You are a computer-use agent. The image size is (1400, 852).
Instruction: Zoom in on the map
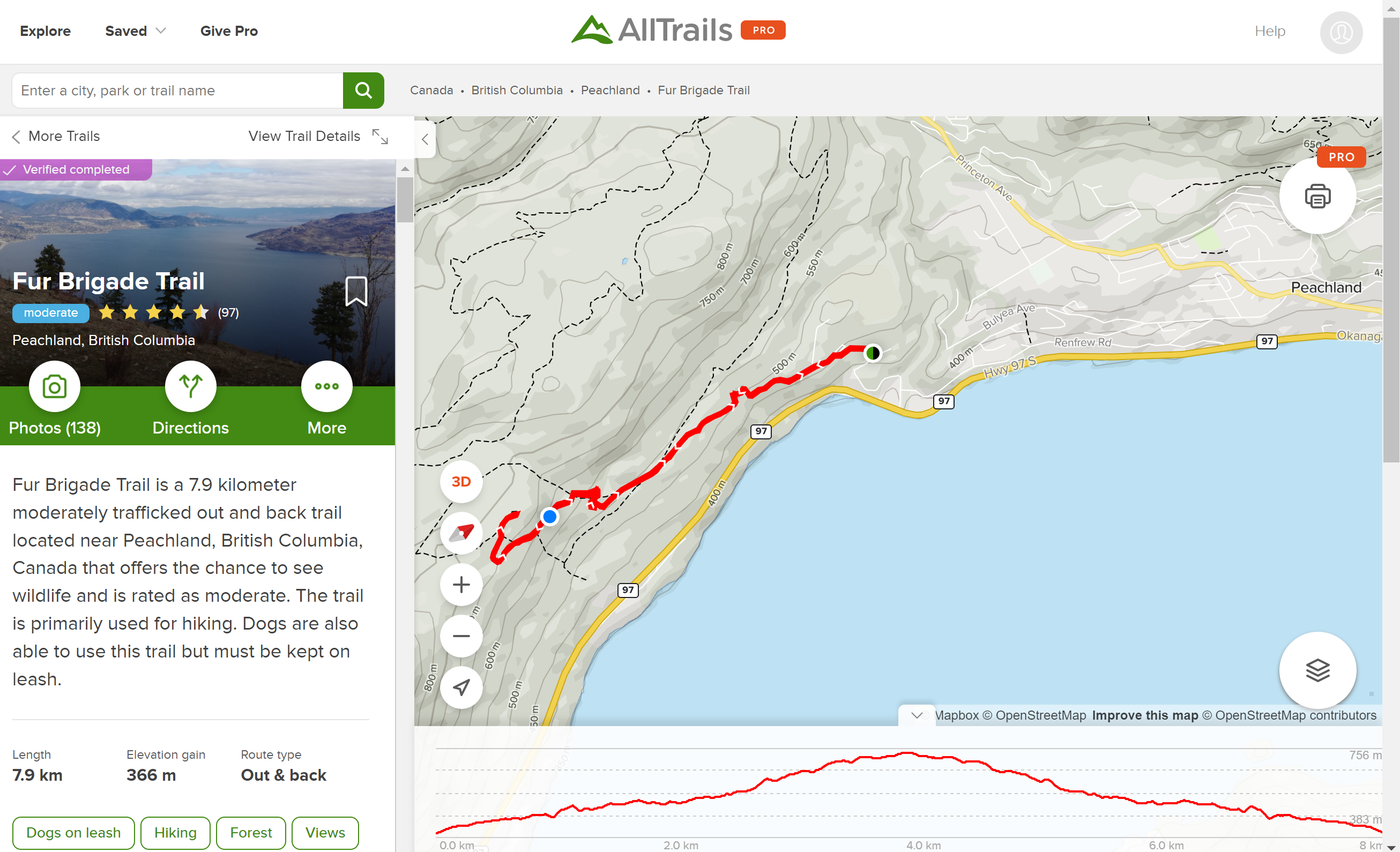click(x=461, y=585)
